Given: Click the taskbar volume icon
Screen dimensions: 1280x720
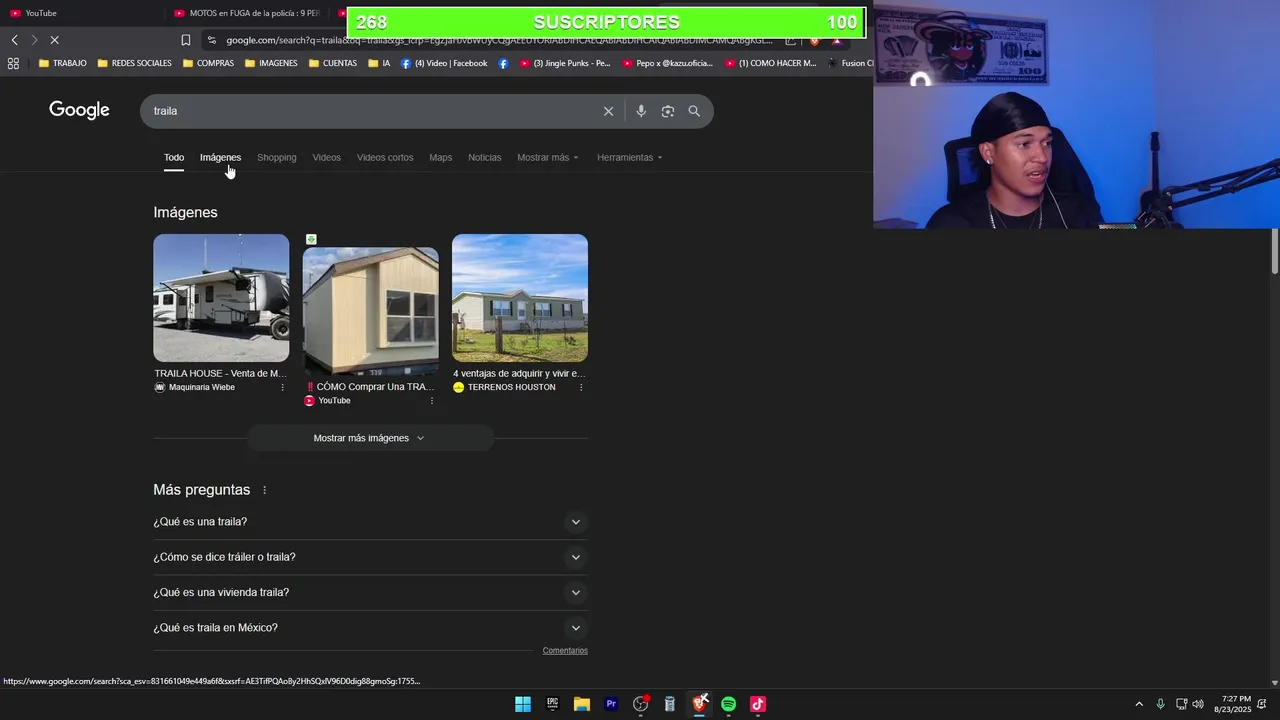Looking at the screenshot, I should 1198,704.
